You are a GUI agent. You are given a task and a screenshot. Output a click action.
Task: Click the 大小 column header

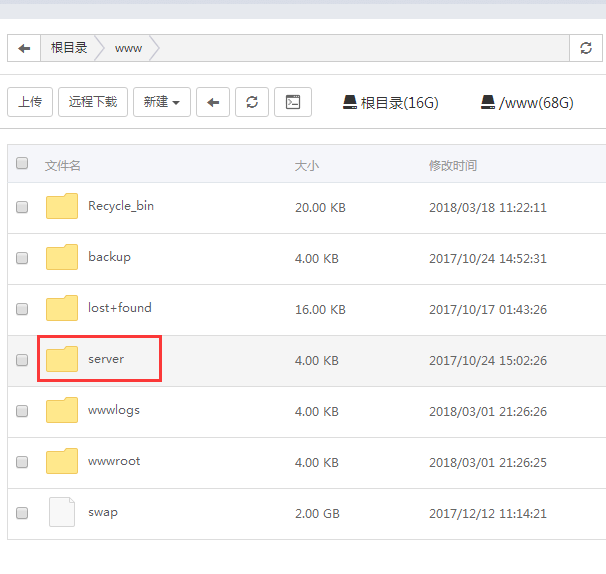click(x=307, y=166)
